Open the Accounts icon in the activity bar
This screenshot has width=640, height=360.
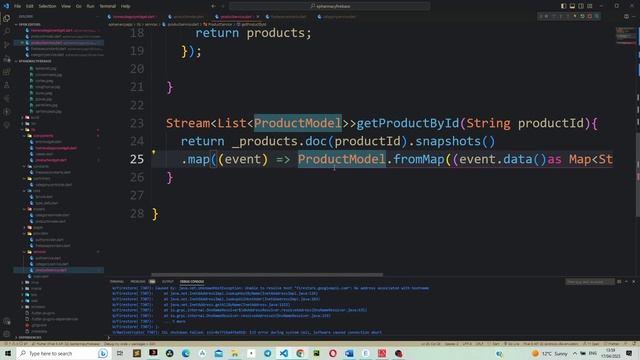(7, 321)
